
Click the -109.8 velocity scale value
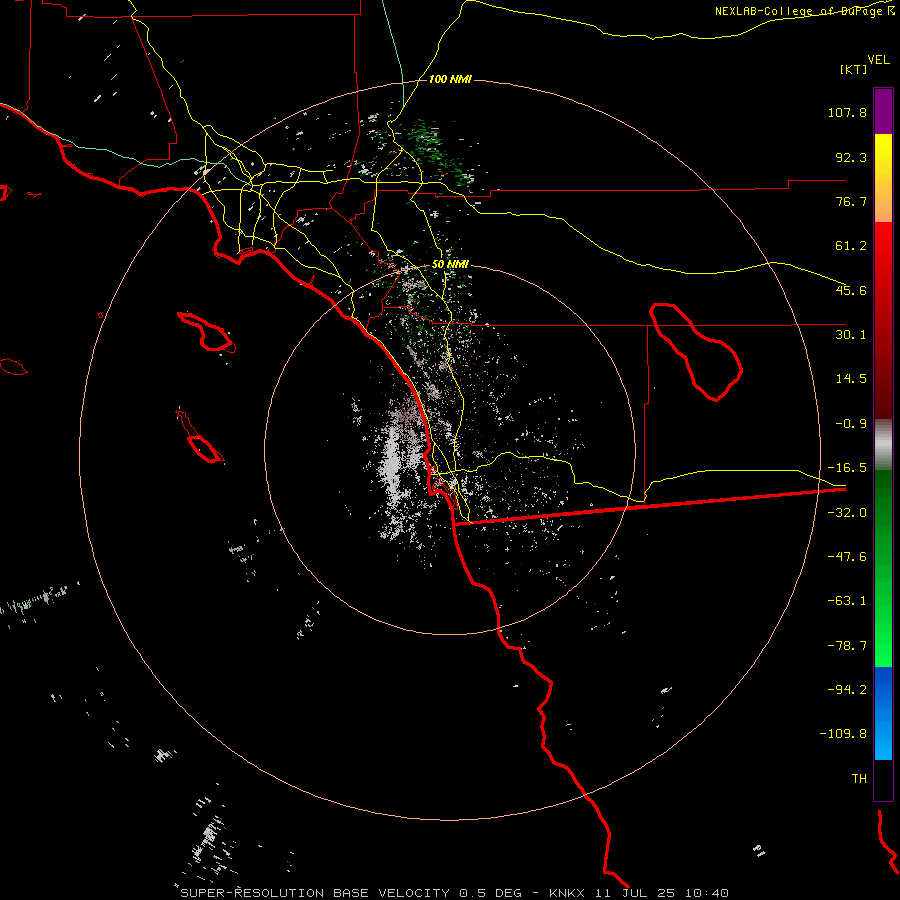(843, 734)
